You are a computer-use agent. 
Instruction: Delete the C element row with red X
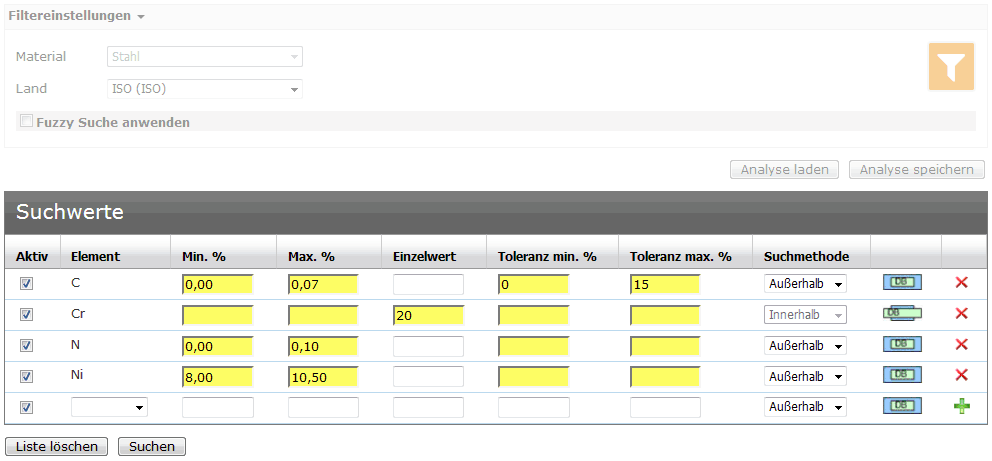click(962, 283)
